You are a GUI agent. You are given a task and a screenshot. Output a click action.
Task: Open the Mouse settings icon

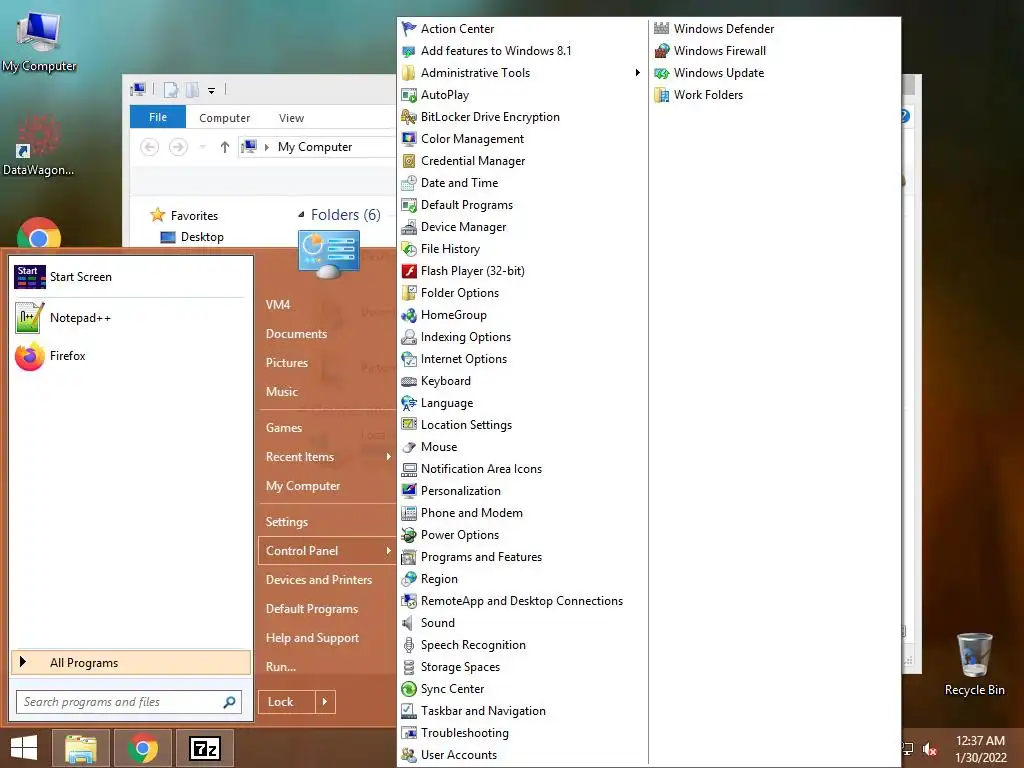click(x=409, y=447)
